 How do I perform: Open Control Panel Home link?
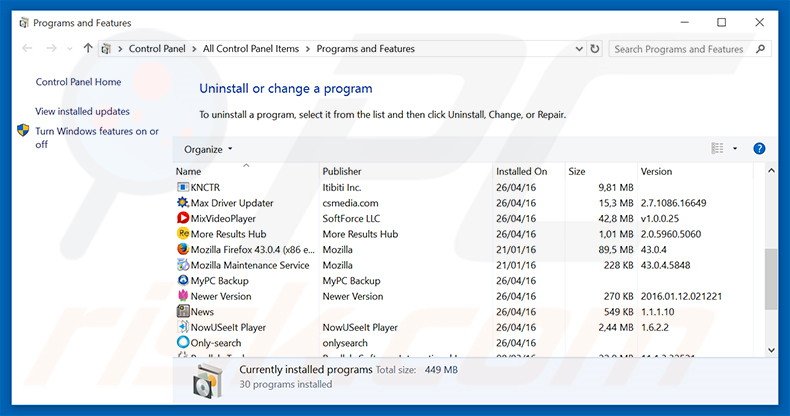pos(78,82)
